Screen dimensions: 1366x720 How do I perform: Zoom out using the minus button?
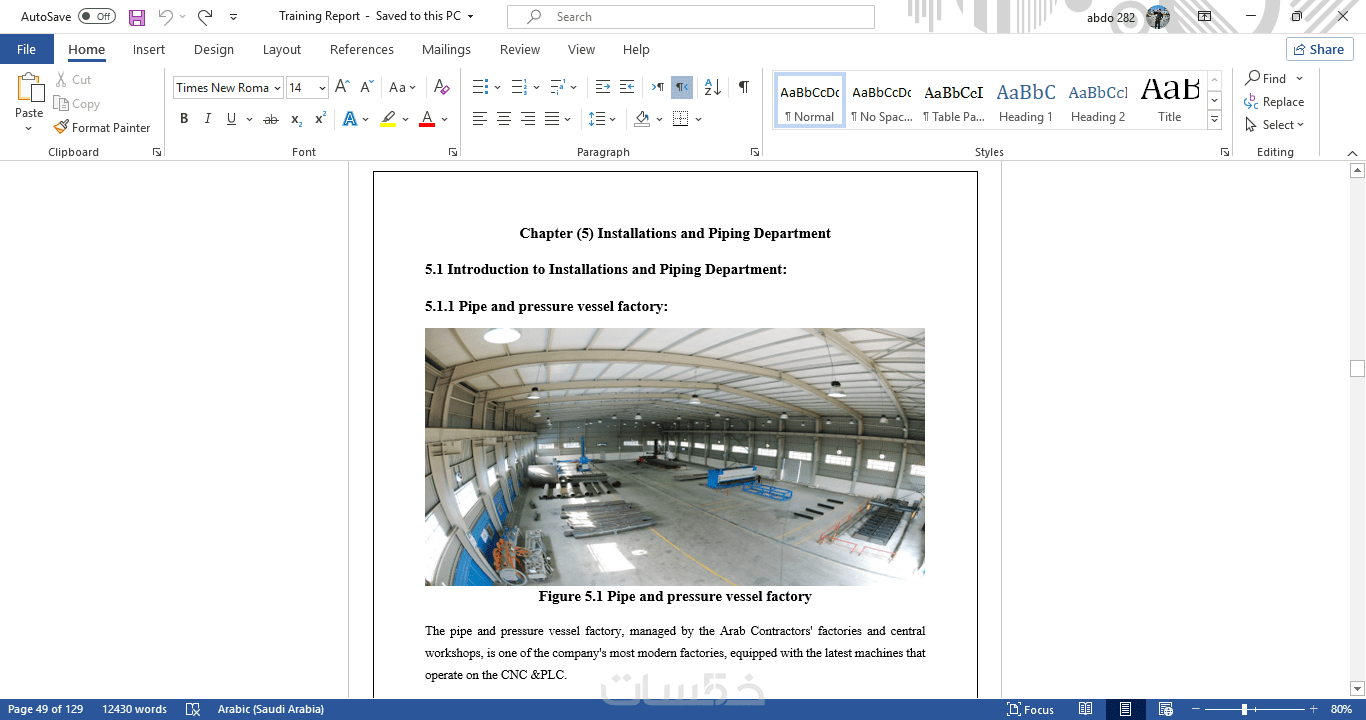pos(1195,709)
